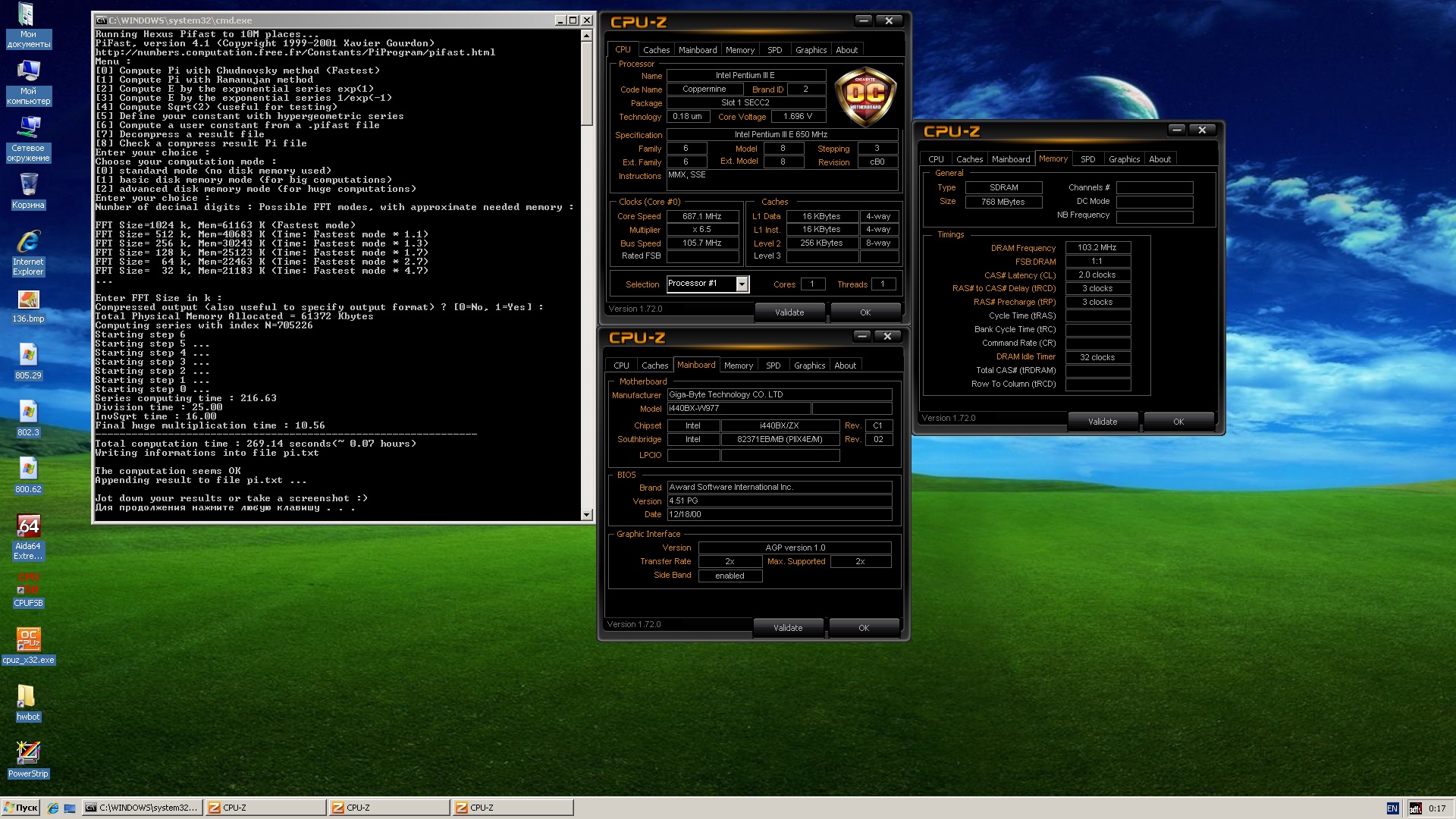Click Validate in the Mainboard window
Image resolution: width=1456 pixels, height=819 pixels.
[x=788, y=628]
